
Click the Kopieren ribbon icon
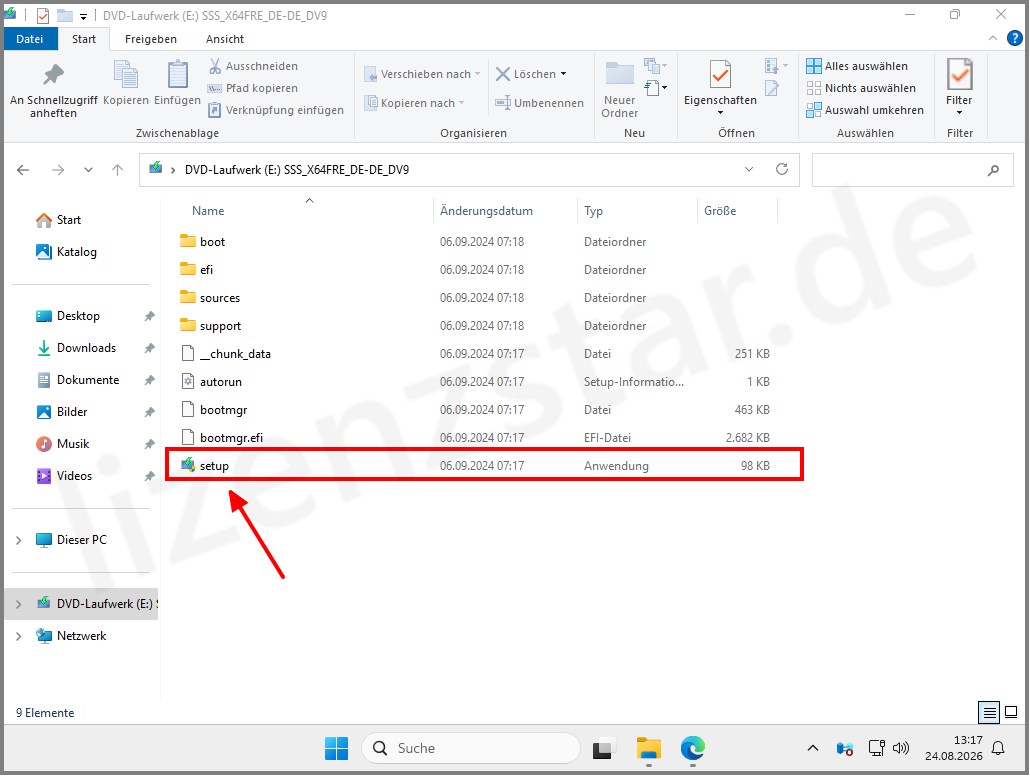[125, 83]
